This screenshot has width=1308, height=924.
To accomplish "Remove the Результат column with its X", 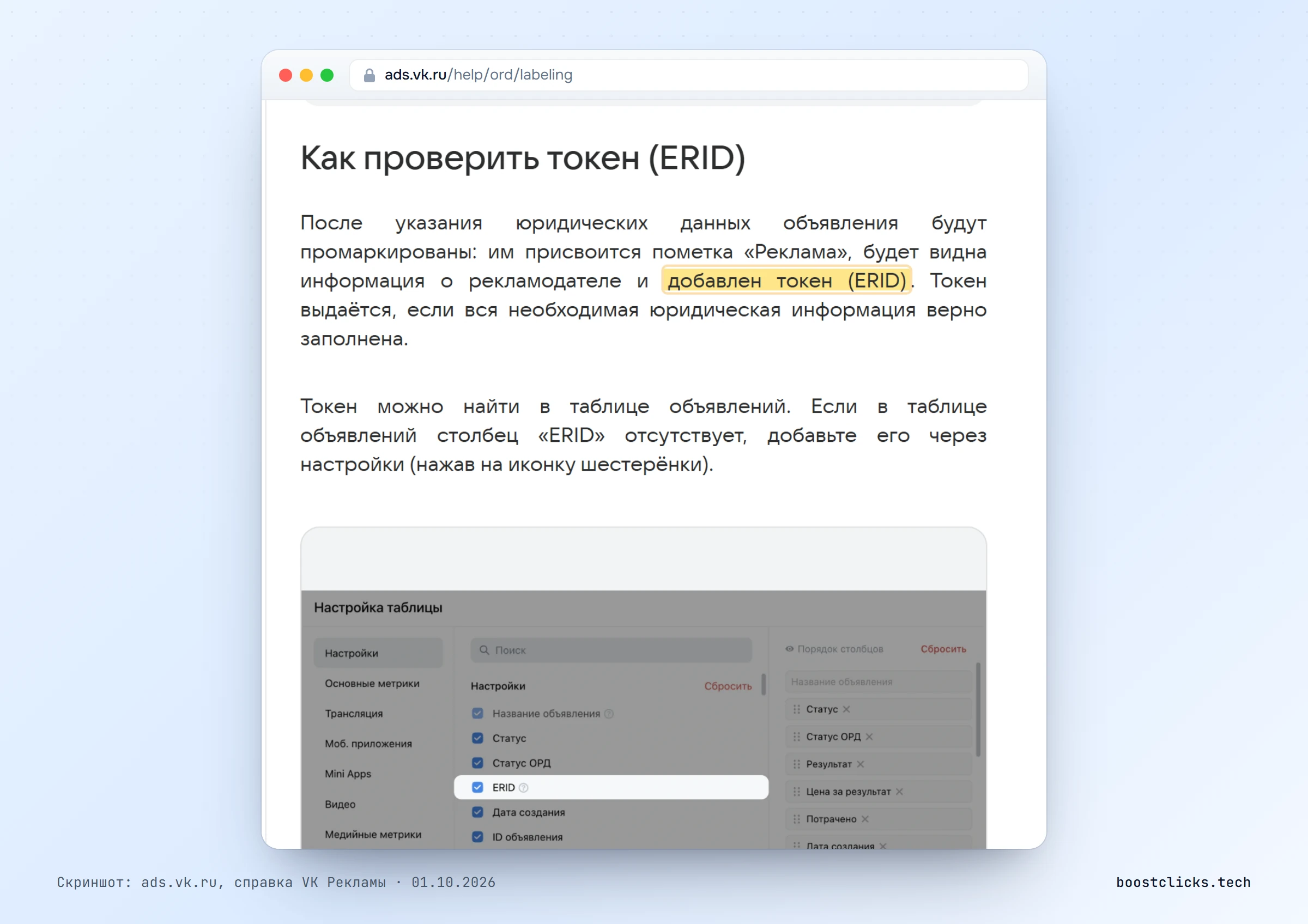I will click(860, 763).
